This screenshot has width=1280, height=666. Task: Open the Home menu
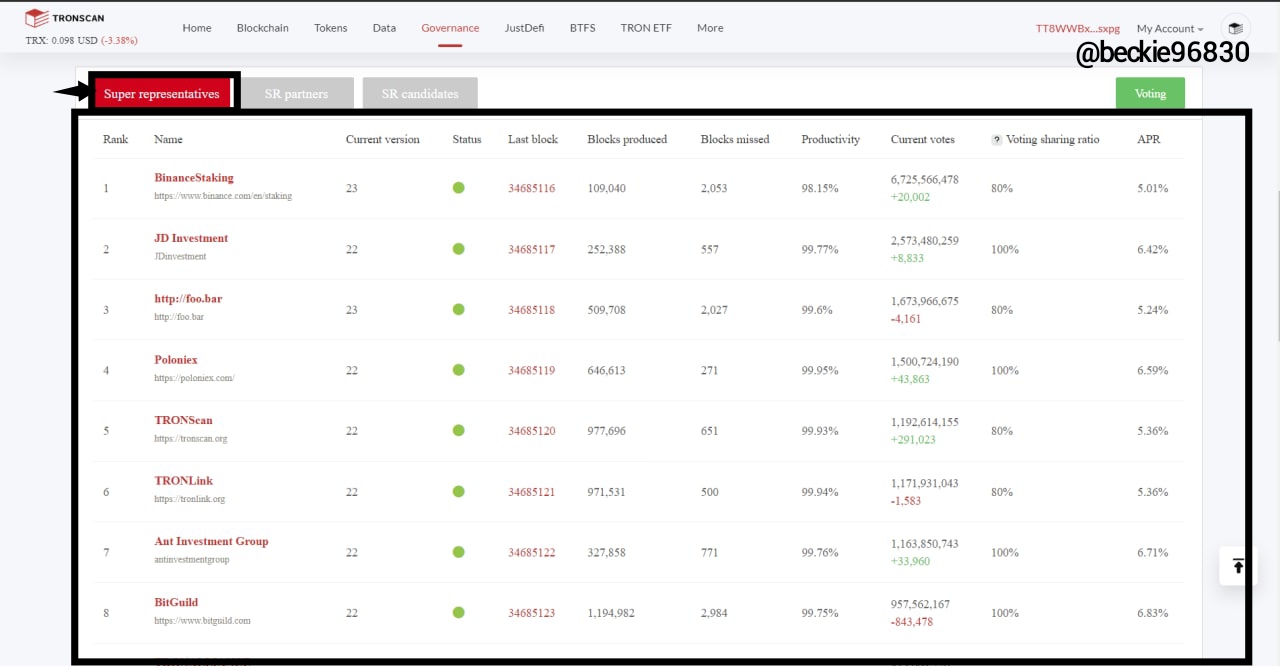tap(197, 28)
